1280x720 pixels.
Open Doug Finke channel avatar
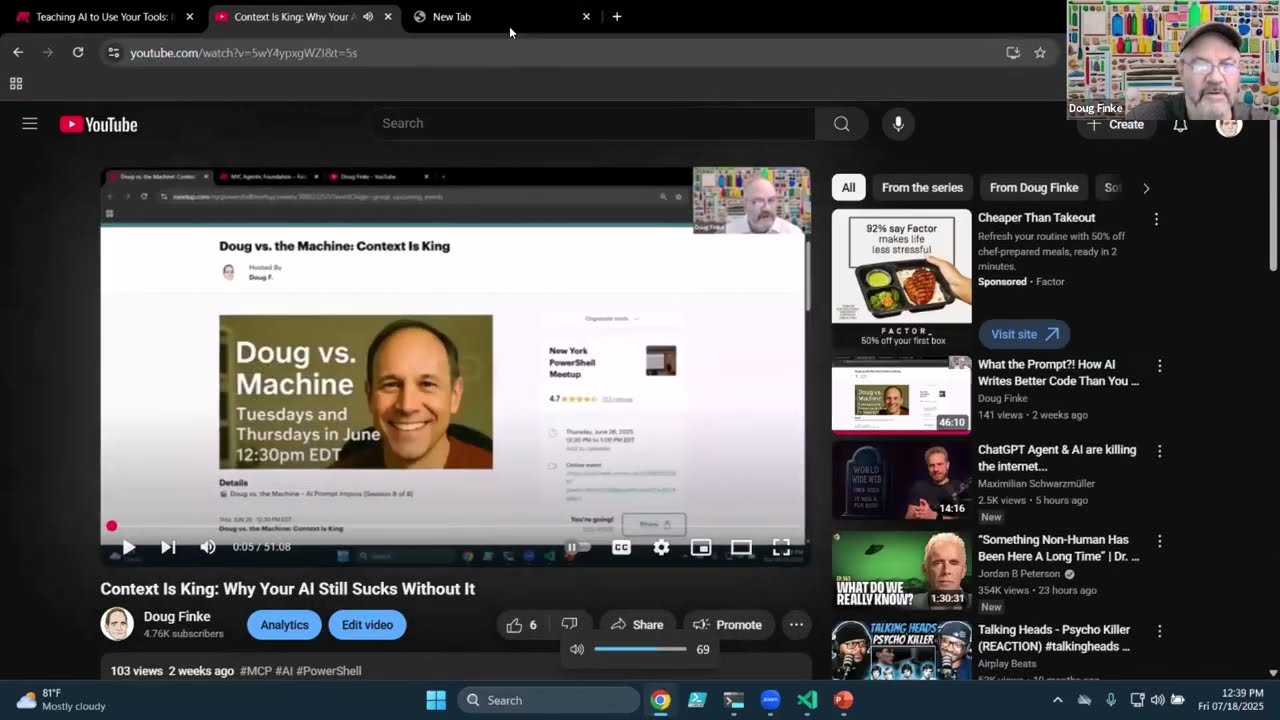pyautogui.click(x=117, y=624)
